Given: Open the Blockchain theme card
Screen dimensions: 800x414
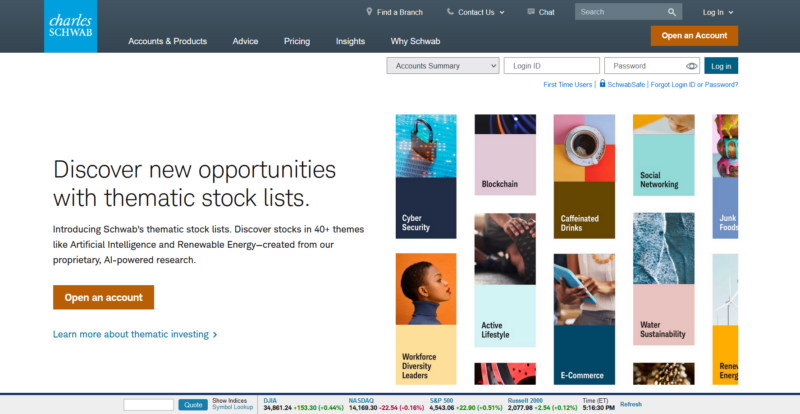Looking at the screenshot, I should click(505, 155).
